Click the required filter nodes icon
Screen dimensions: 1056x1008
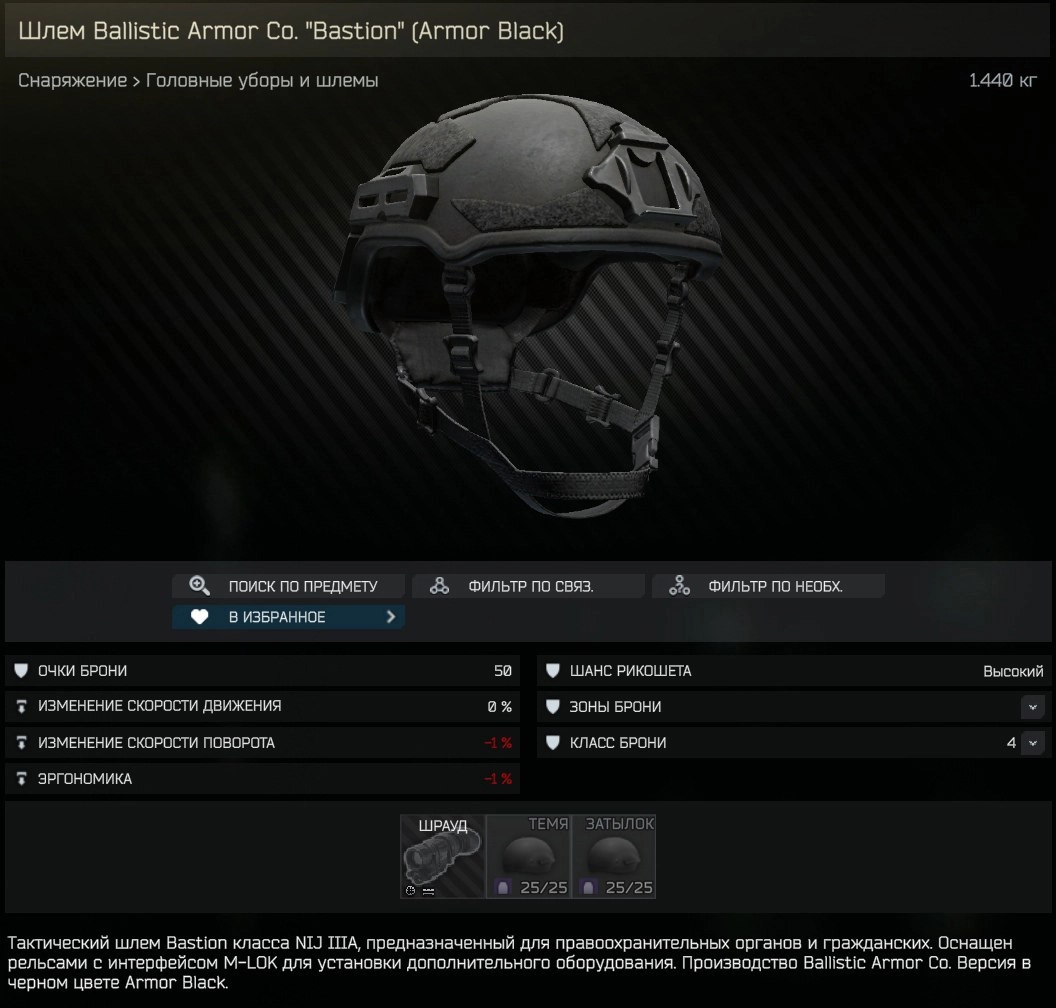[x=679, y=586]
